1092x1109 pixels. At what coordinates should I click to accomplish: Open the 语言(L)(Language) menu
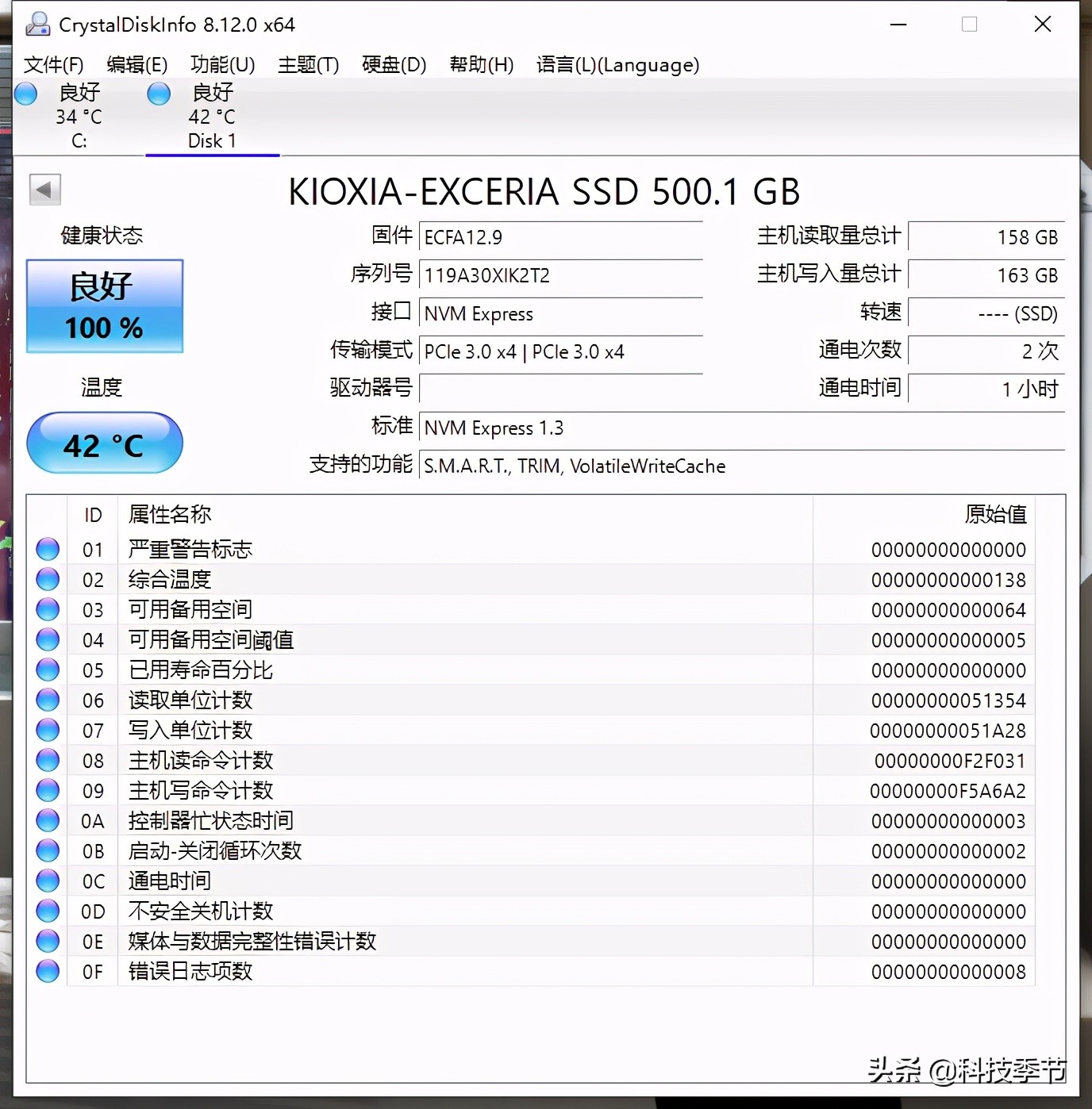(x=617, y=65)
